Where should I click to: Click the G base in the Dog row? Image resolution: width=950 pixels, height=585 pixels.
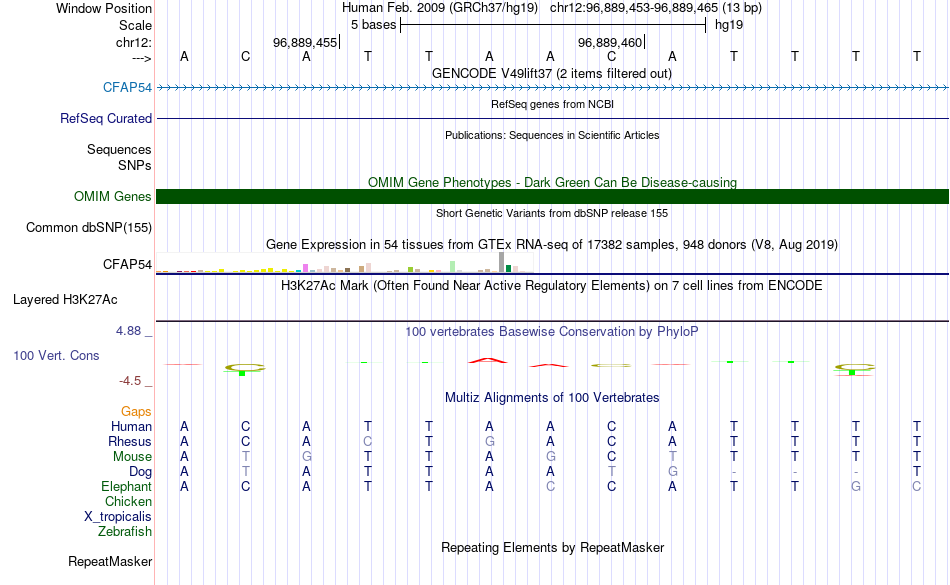[x=673, y=471]
